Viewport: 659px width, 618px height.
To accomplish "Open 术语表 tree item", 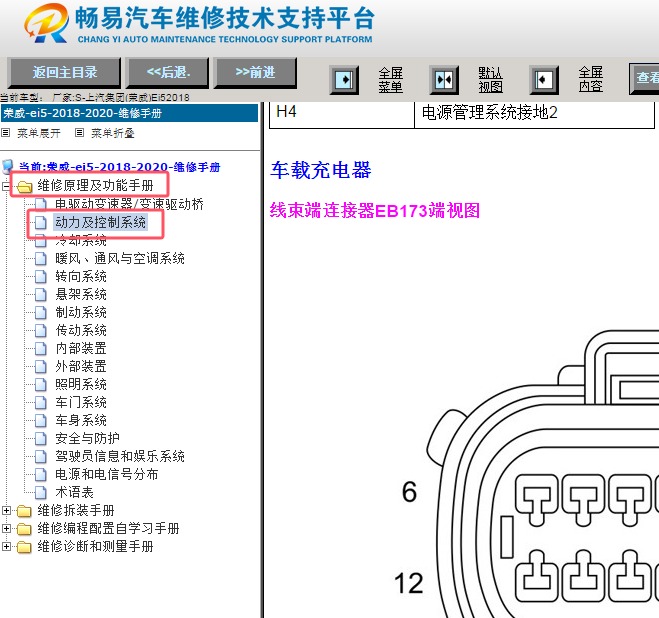I will click(x=74, y=493).
